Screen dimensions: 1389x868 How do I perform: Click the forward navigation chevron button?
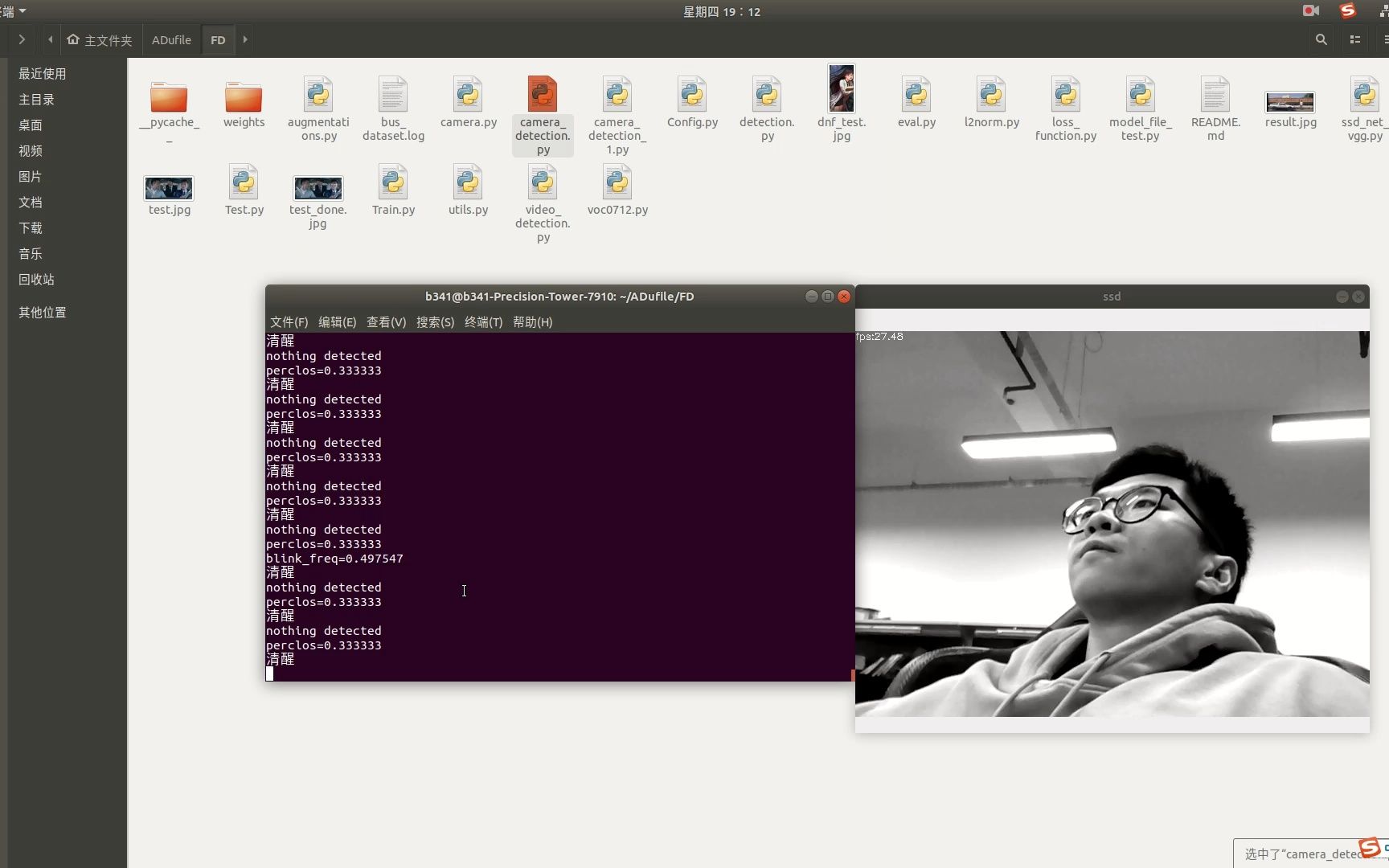point(22,39)
